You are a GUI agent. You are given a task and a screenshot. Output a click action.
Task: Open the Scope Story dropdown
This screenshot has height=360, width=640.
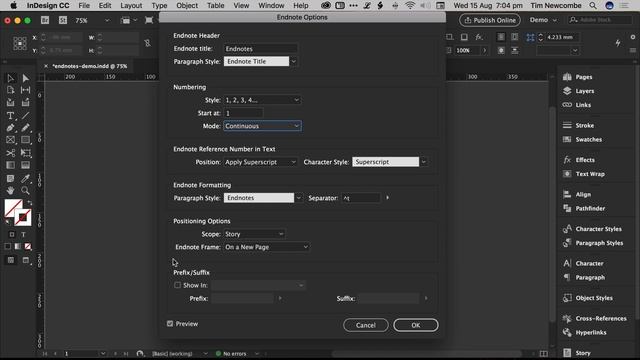pyautogui.click(x=254, y=234)
